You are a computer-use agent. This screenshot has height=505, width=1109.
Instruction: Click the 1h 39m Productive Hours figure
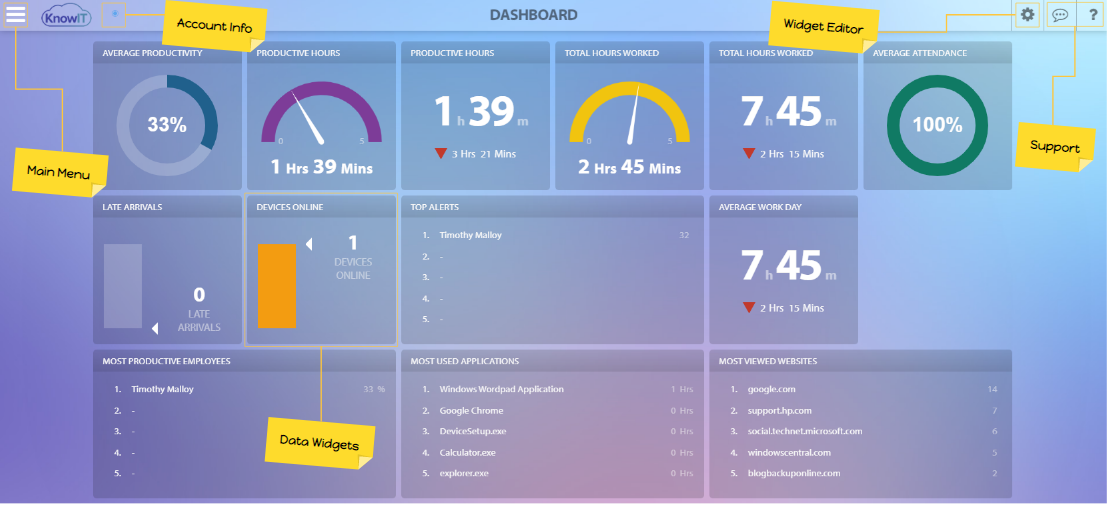481,112
